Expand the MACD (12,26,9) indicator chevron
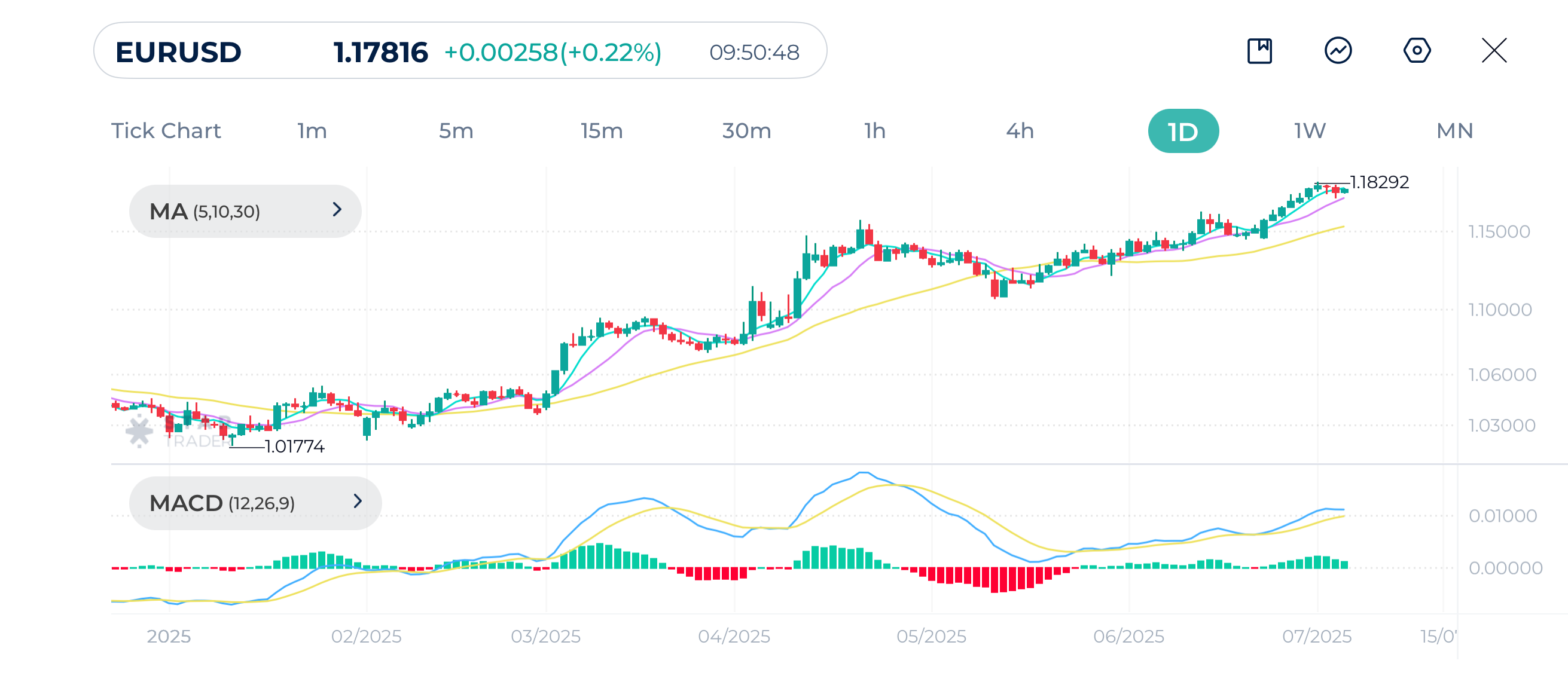Image resolution: width=1568 pixels, height=688 pixels. pyautogui.click(x=357, y=502)
